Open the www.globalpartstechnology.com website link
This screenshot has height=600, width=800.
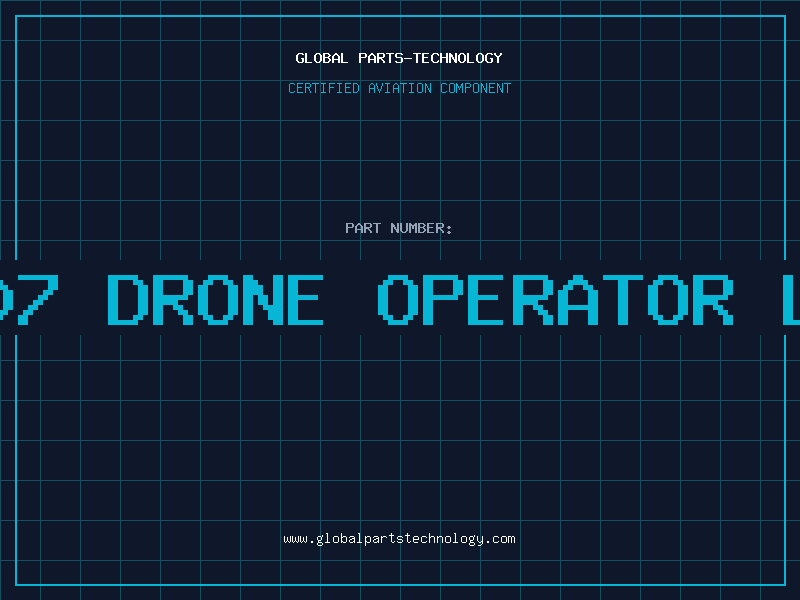(399, 539)
